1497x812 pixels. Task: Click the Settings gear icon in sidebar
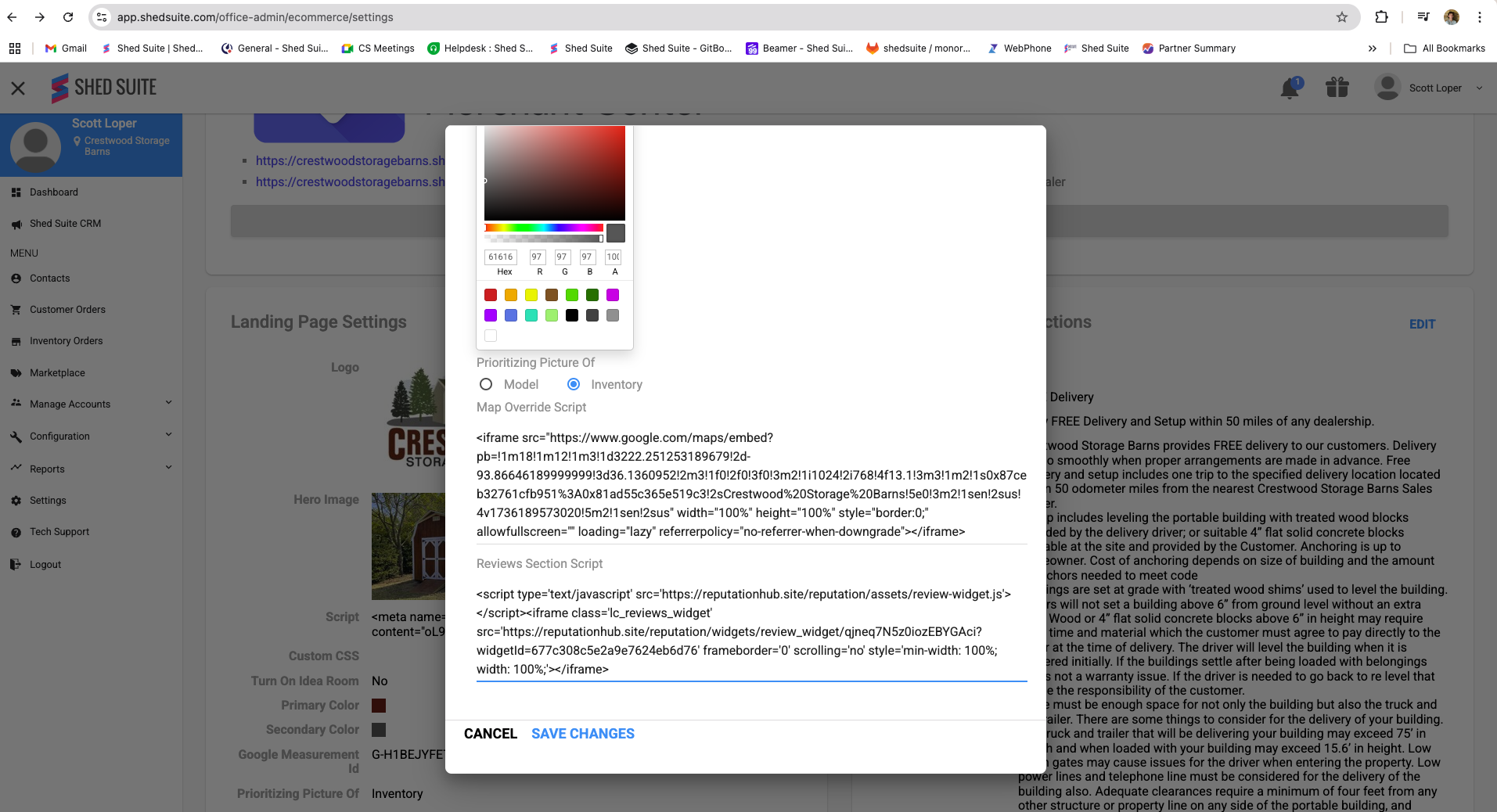[16, 501]
